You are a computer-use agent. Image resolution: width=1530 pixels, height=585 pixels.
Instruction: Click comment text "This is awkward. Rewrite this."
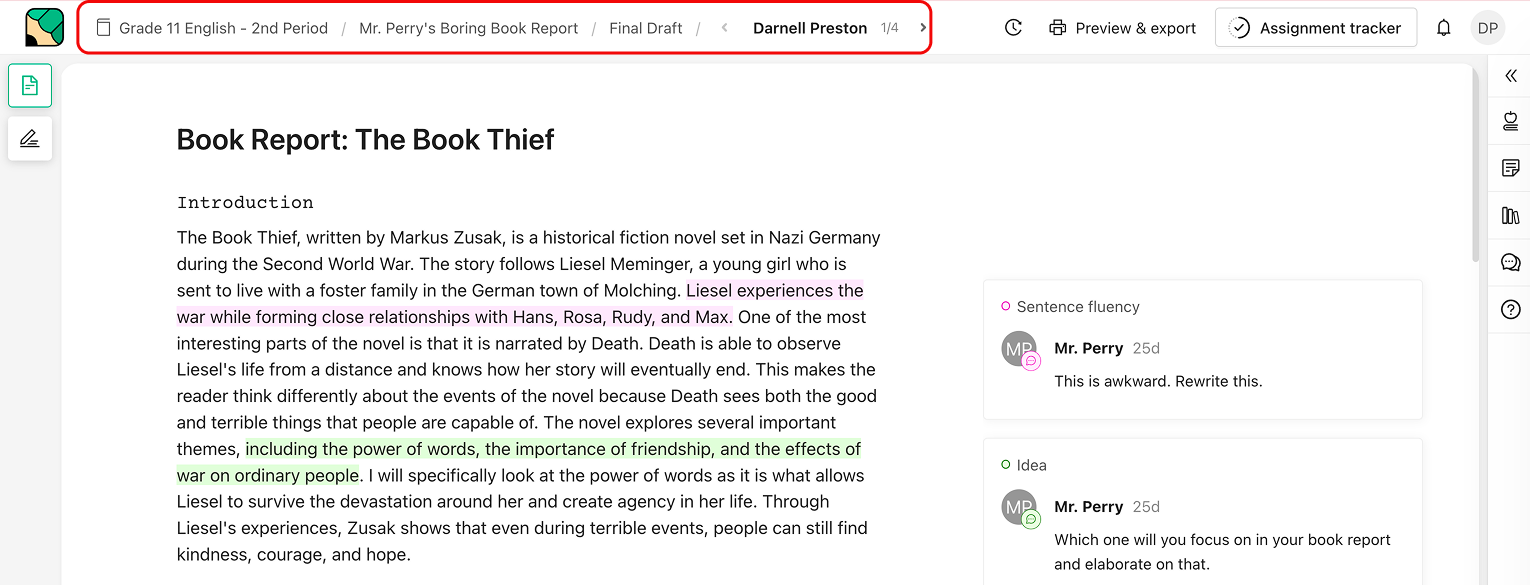(x=1158, y=381)
